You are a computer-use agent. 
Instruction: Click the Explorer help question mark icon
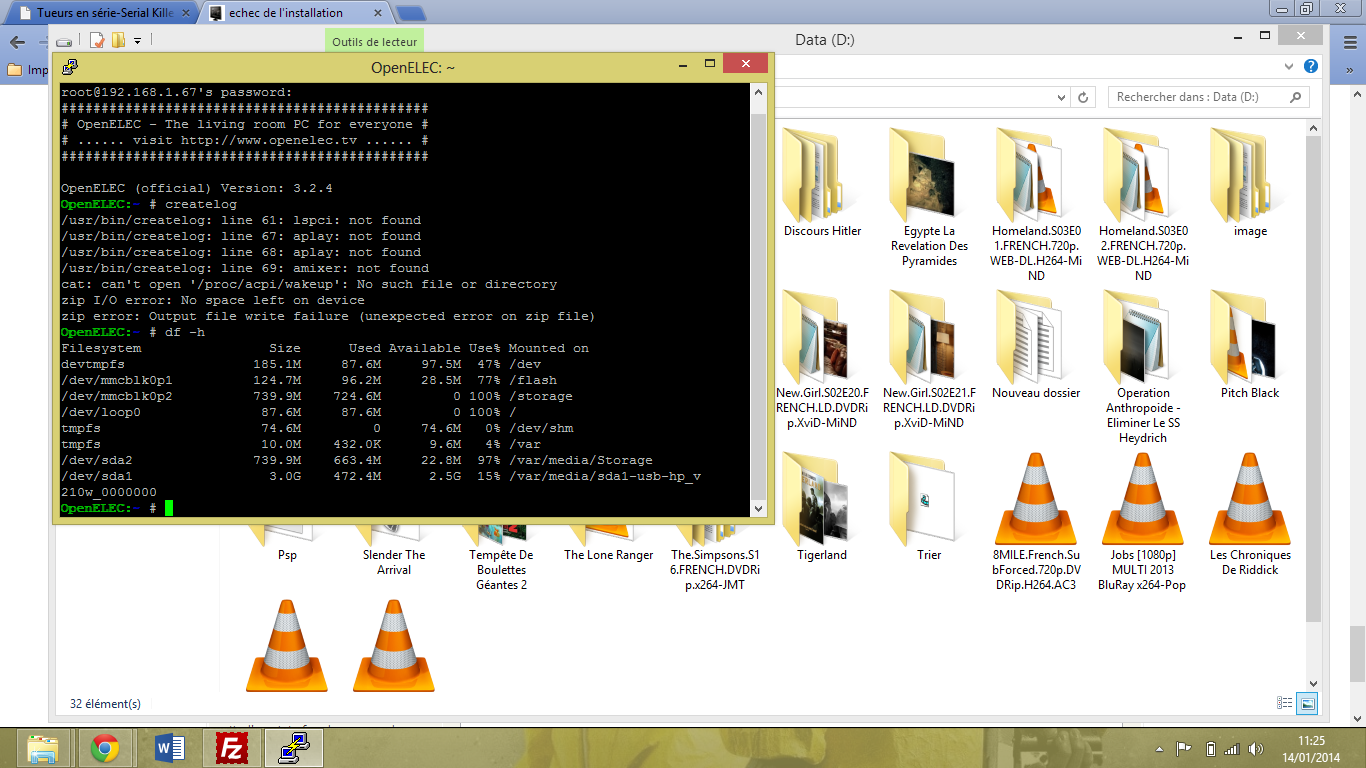point(1311,67)
